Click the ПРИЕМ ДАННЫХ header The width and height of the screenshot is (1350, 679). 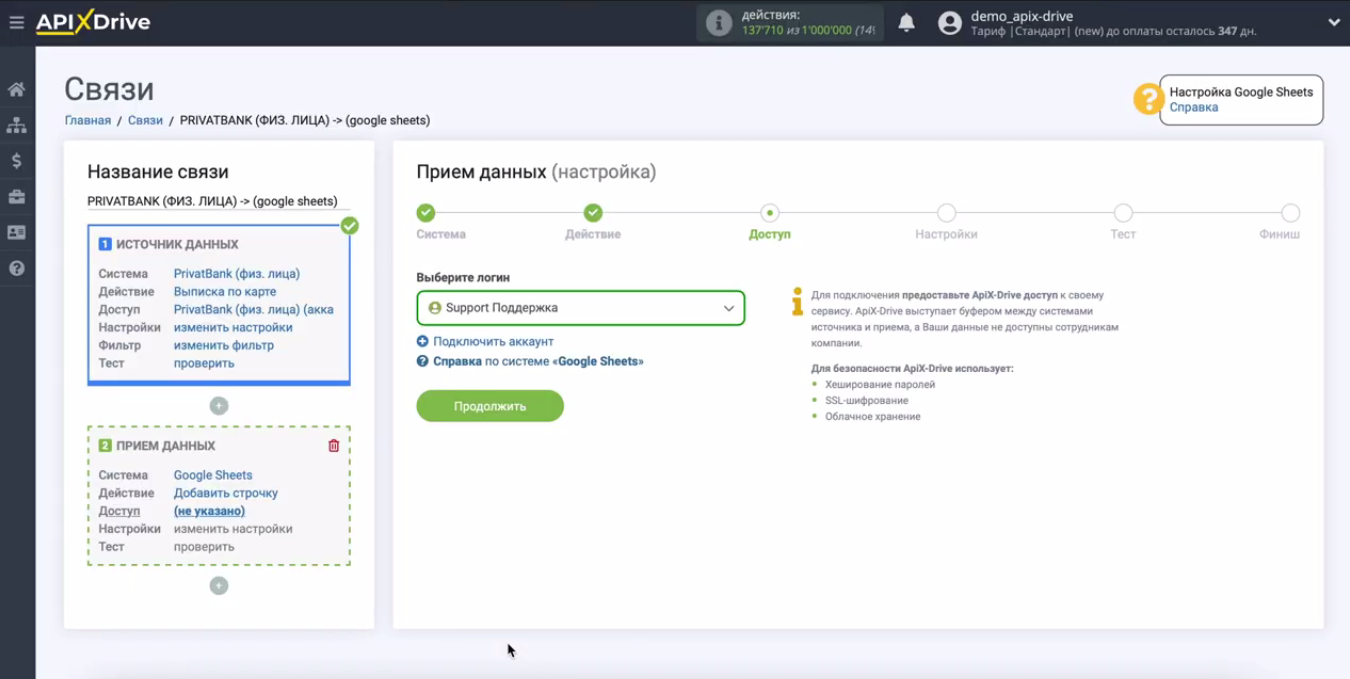pyautogui.click(x=165, y=446)
